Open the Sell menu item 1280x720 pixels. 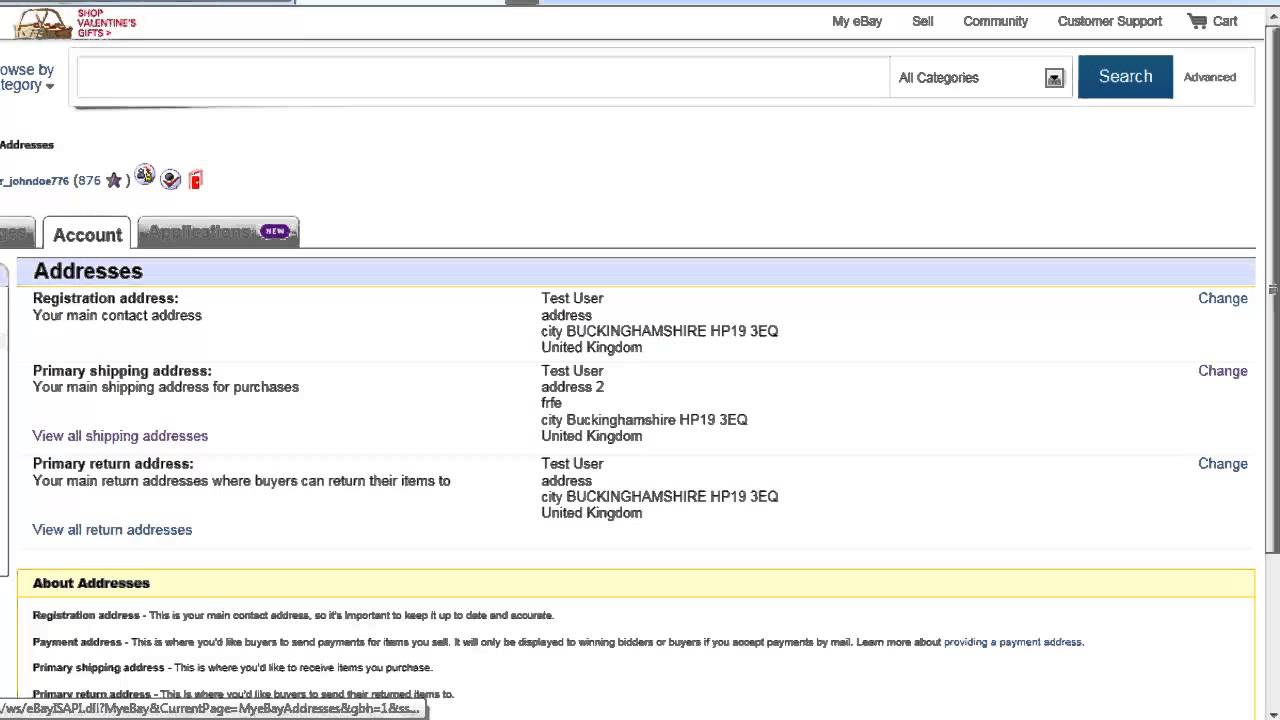pos(923,21)
